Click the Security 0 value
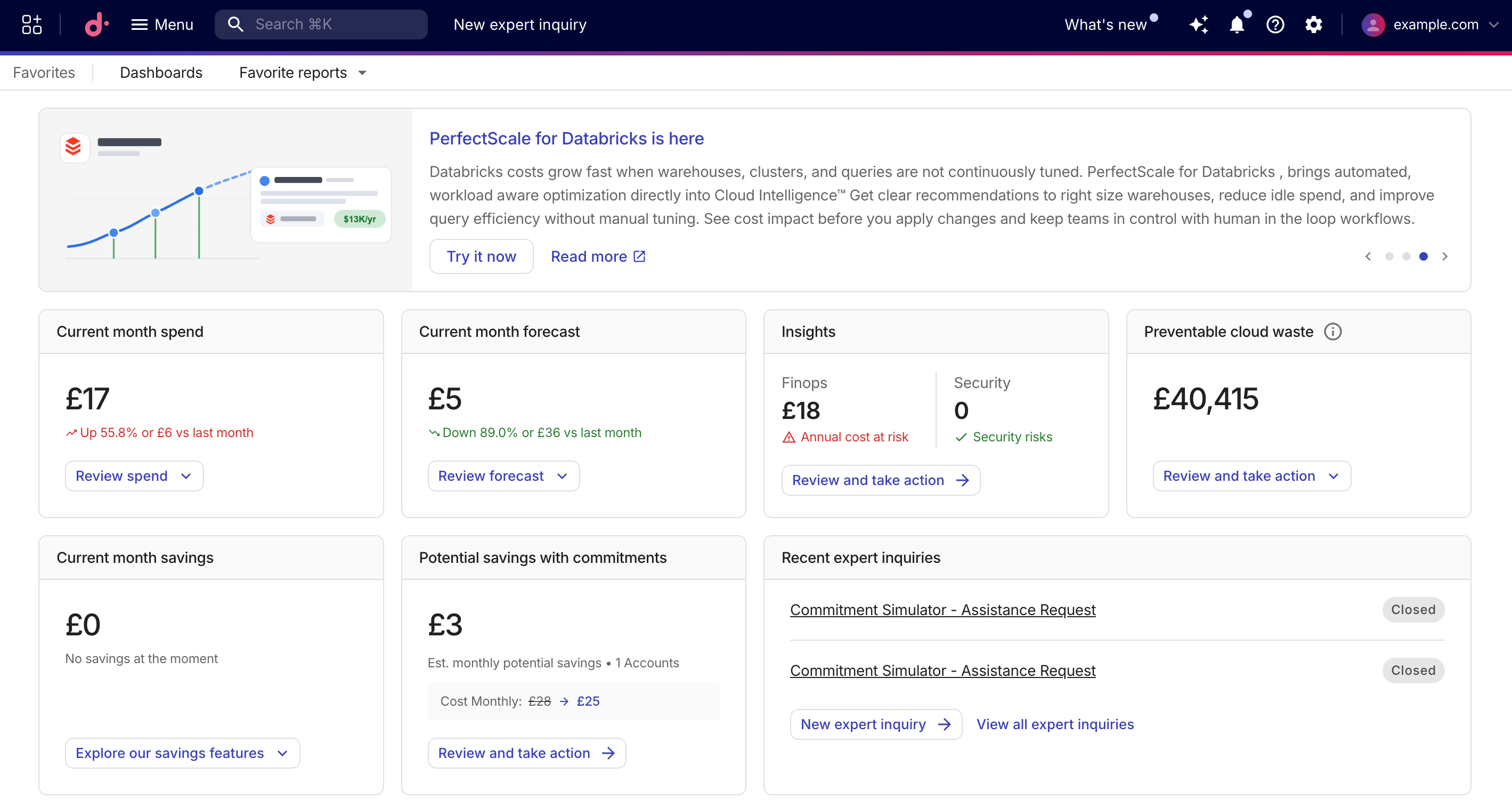The width and height of the screenshot is (1512, 807). pos(961,410)
